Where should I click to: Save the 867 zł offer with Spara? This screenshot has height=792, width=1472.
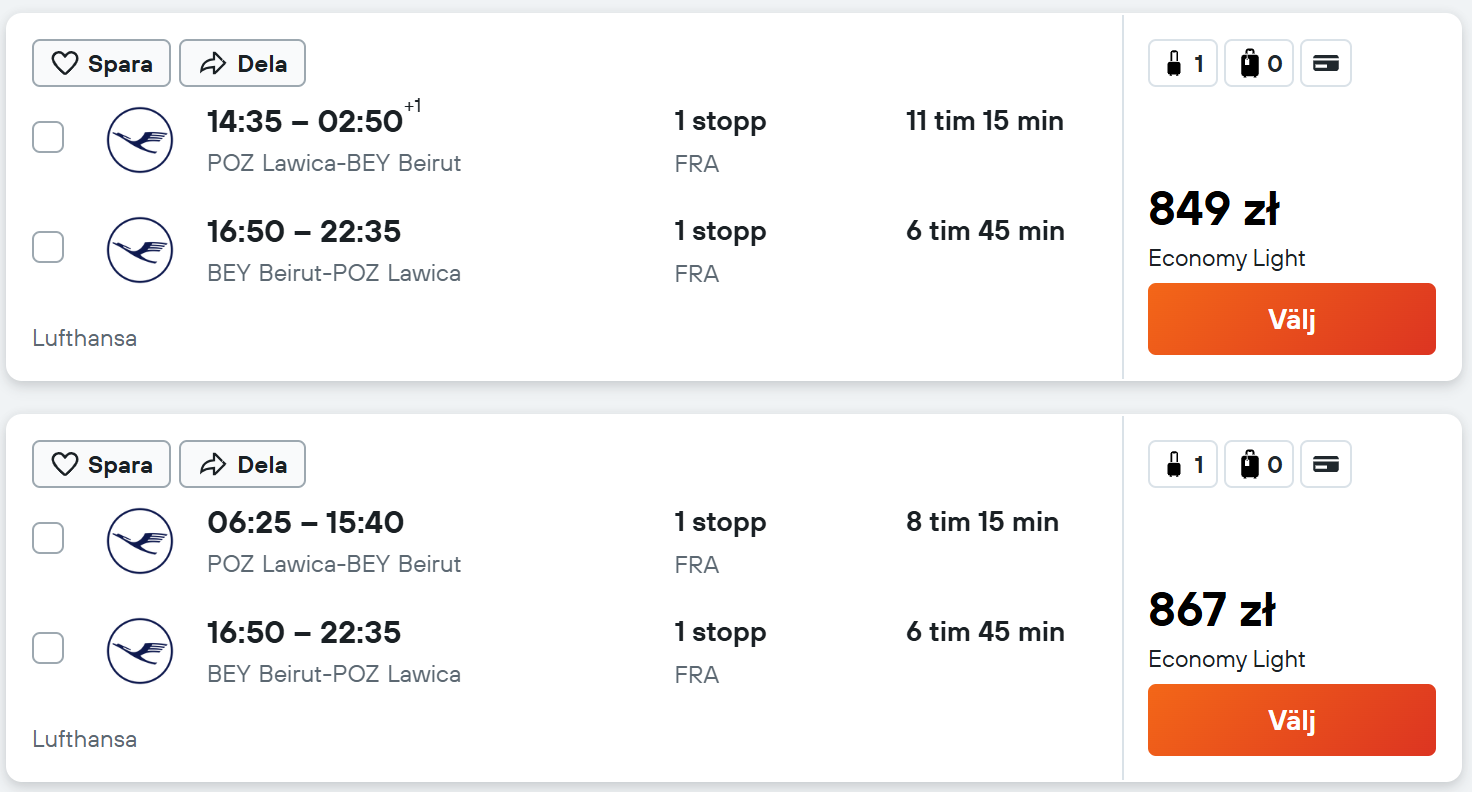click(x=102, y=465)
